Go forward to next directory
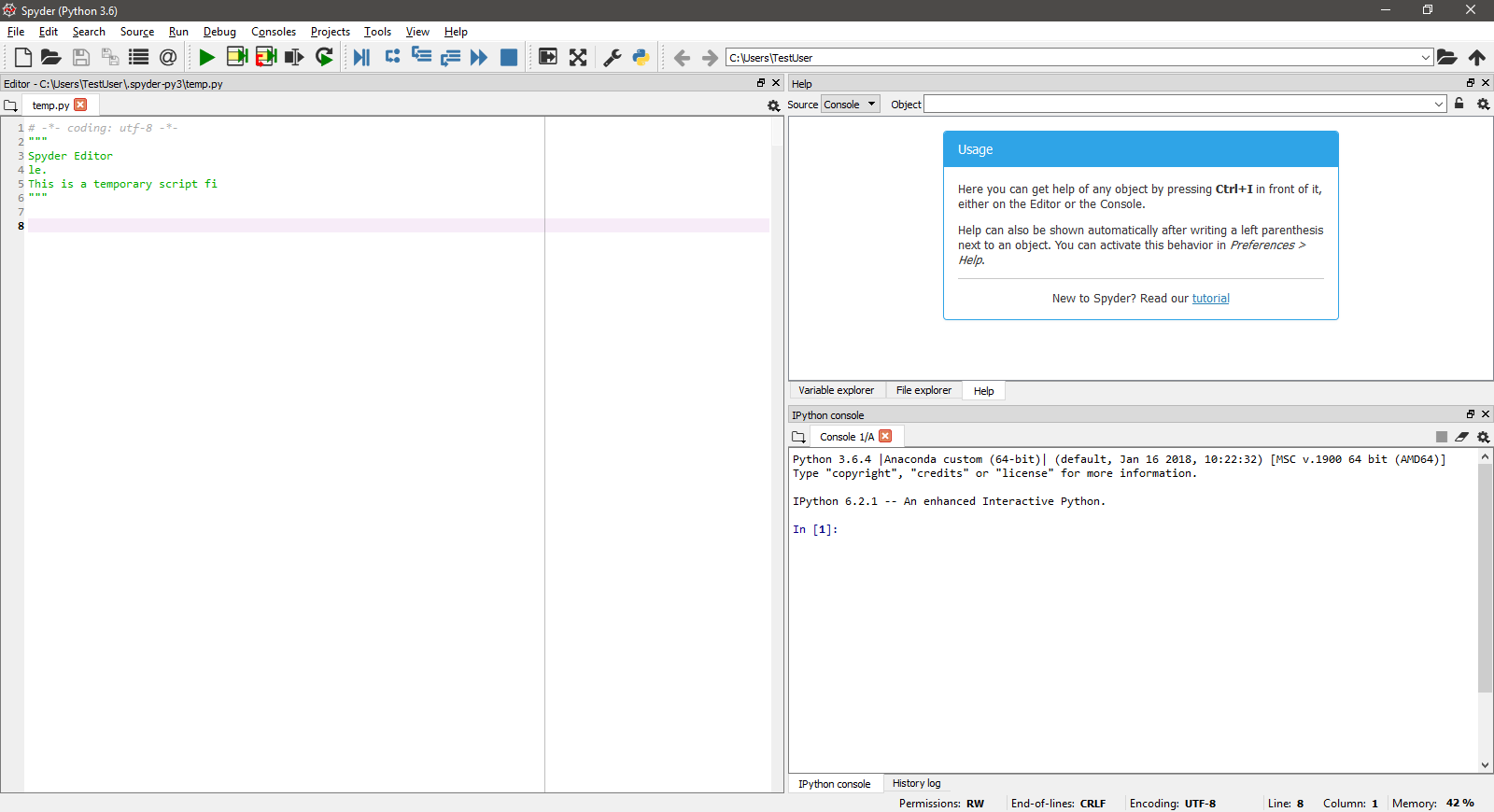Viewport: 1494px width, 812px height. click(x=711, y=58)
